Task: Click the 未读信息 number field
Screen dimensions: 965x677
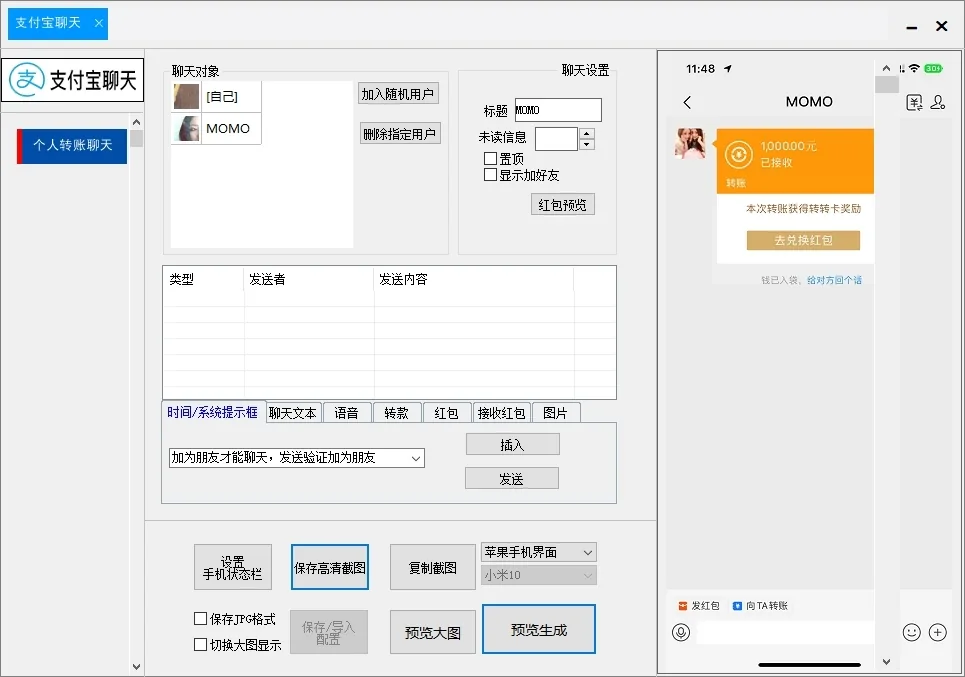Action: [x=557, y=139]
